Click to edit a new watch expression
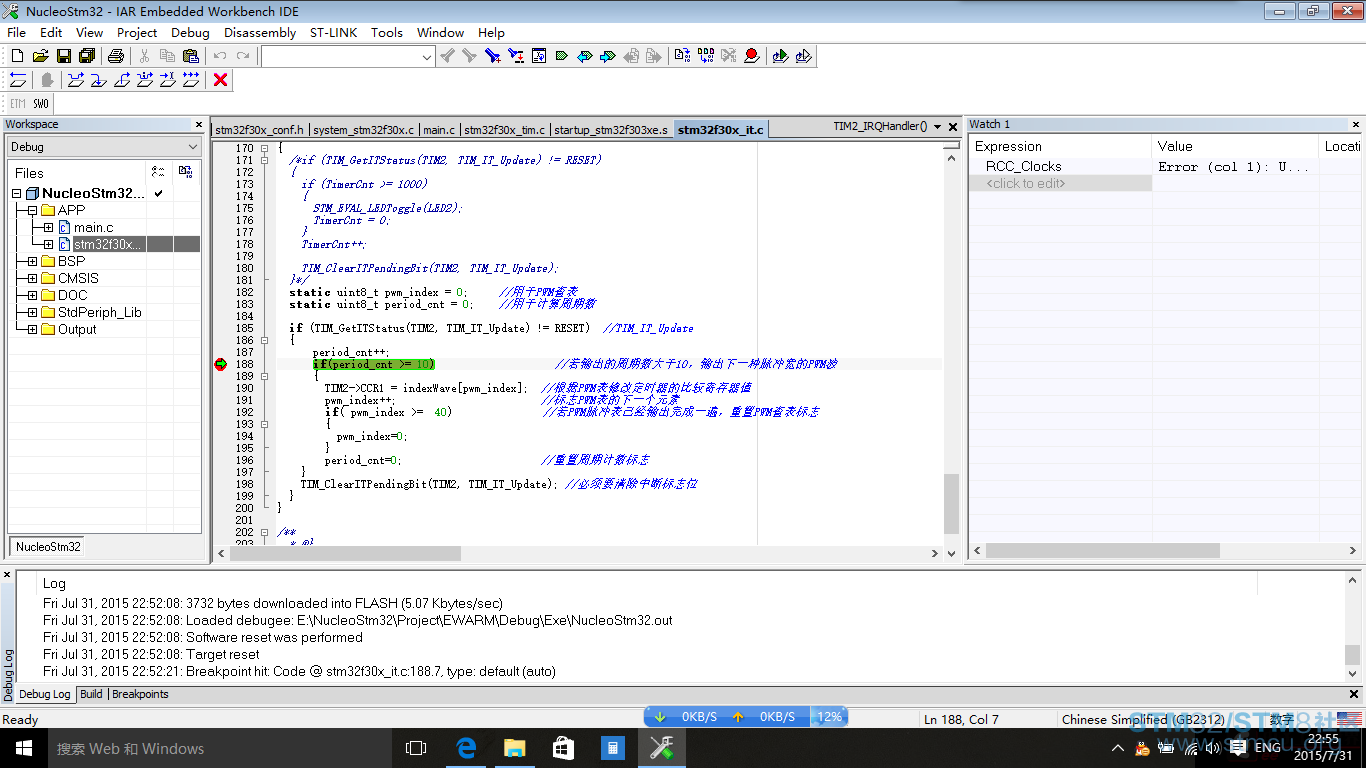 pyautogui.click(x=1060, y=183)
